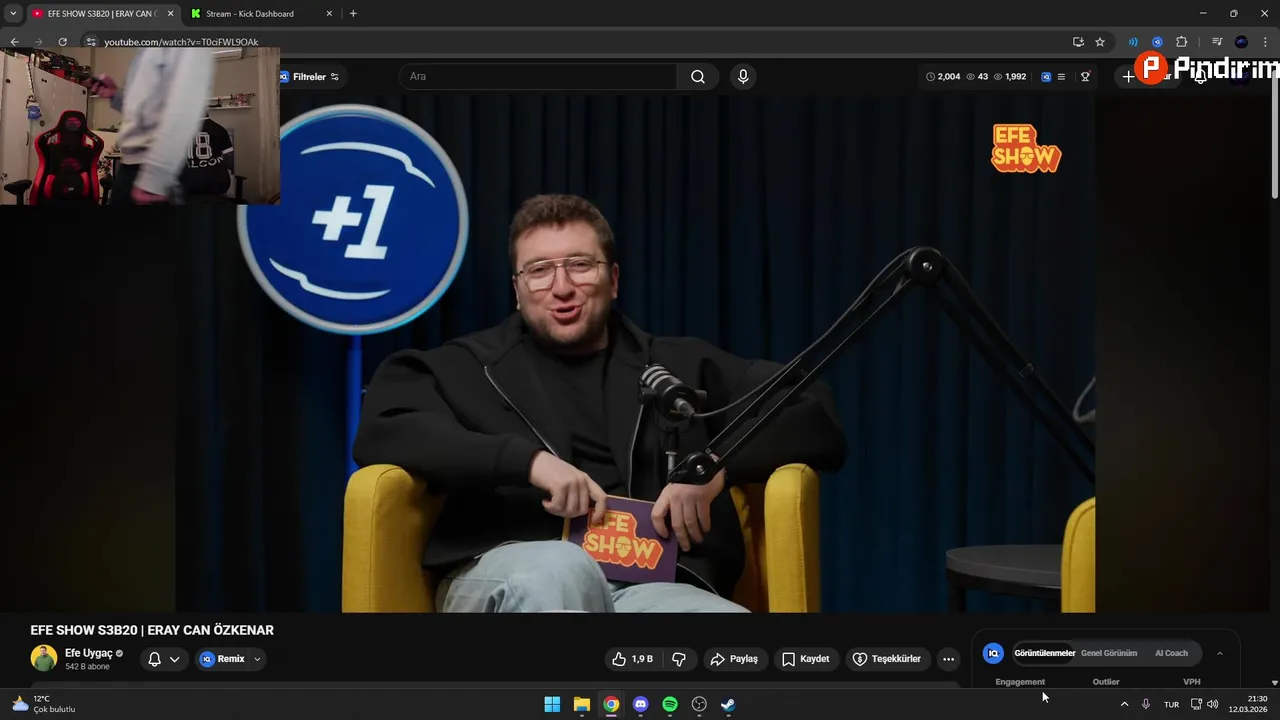Open Chrome media controls icon

coord(1217,42)
